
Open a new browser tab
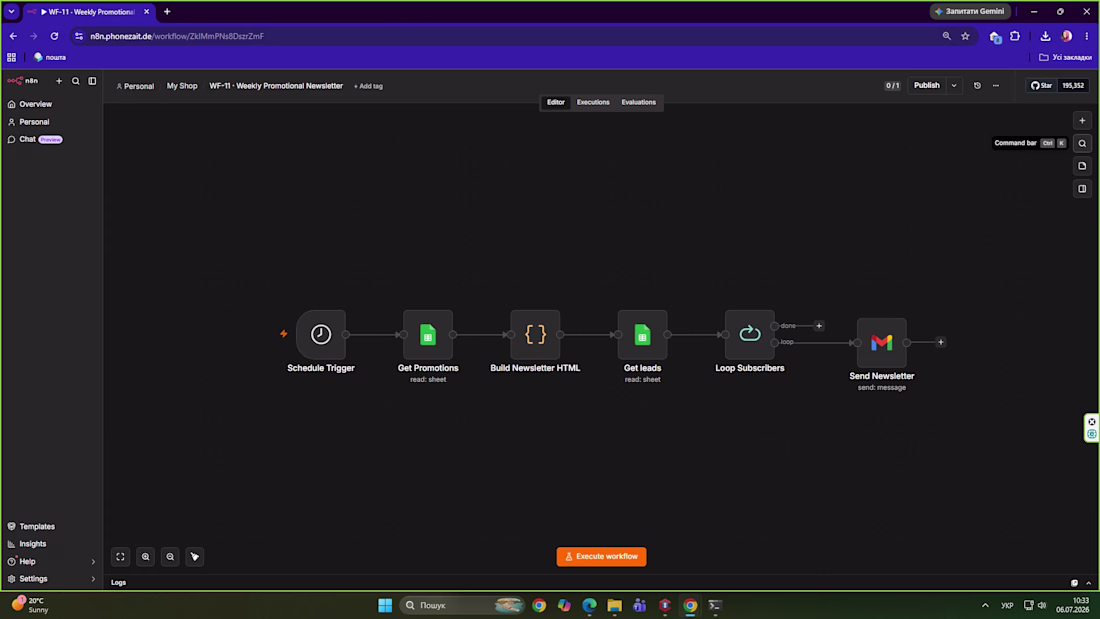(167, 11)
